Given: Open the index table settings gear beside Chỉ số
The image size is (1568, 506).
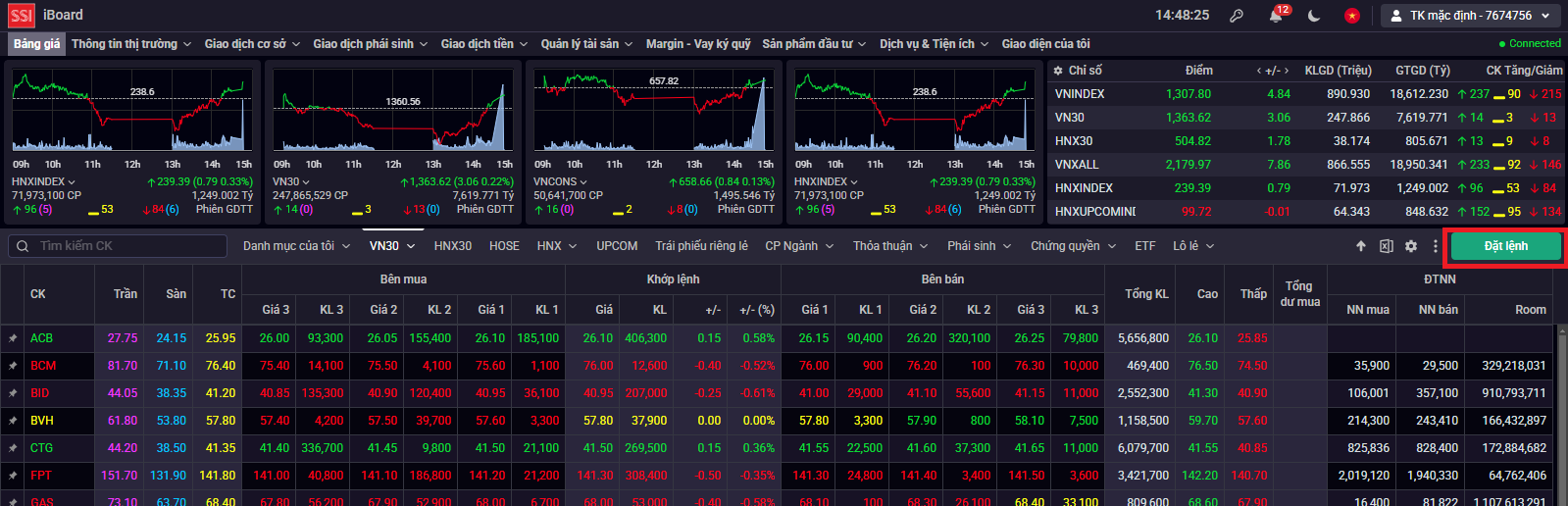Looking at the screenshot, I should (1058, 71).
